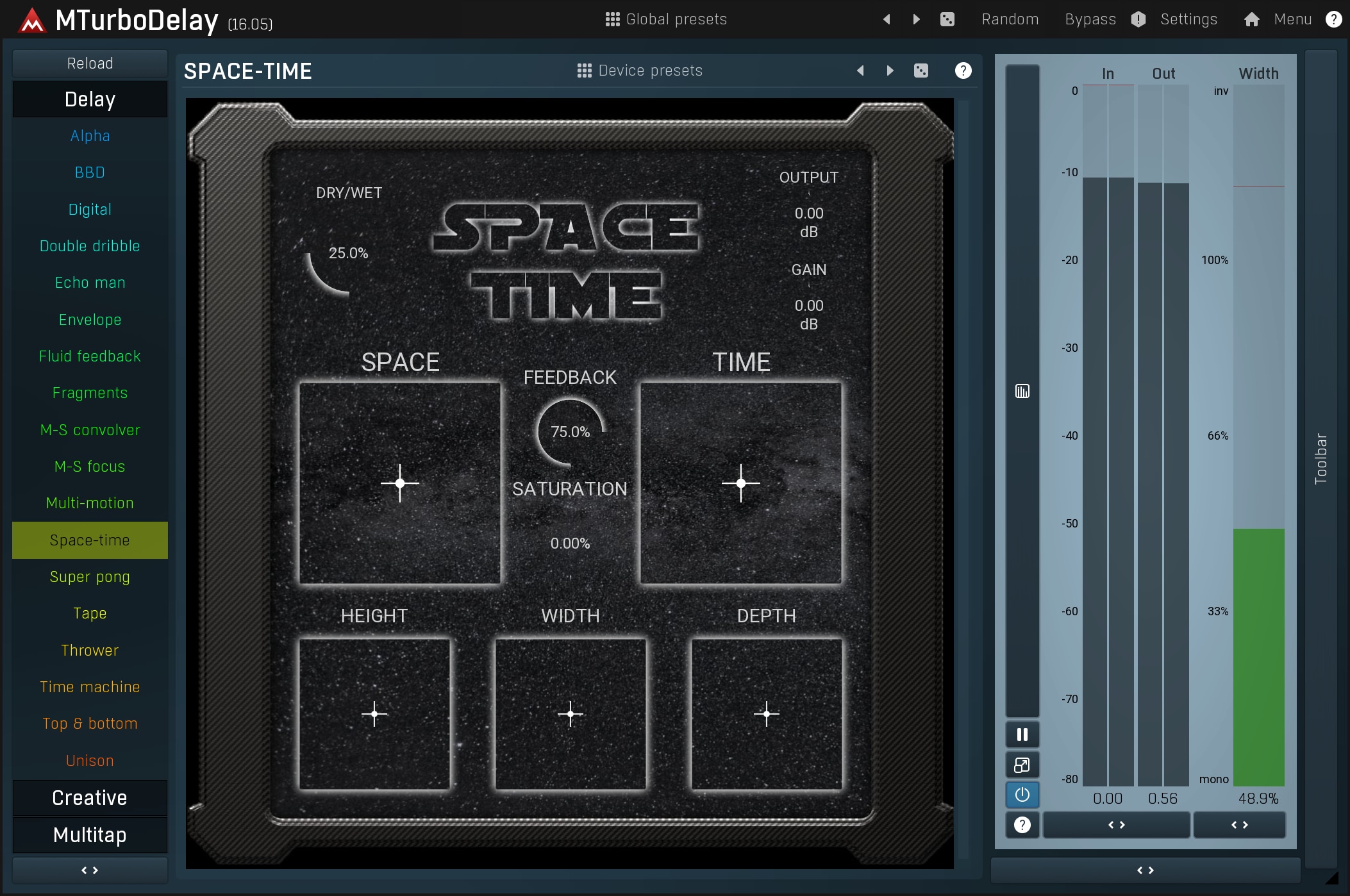The width and height of the screenshot is (1350, 896).
Task: Click the home icon beside Menu
Action: 1251,19
